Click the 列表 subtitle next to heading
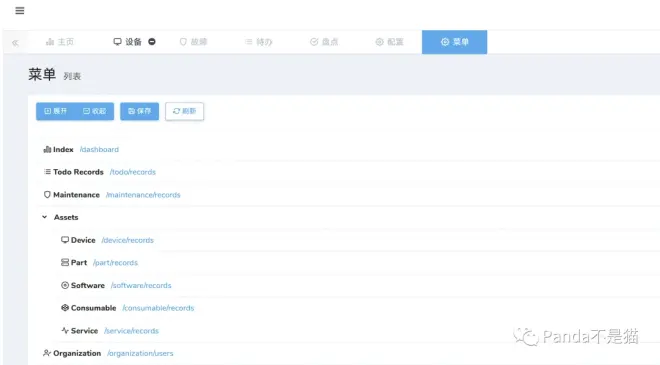 (72, 76)
